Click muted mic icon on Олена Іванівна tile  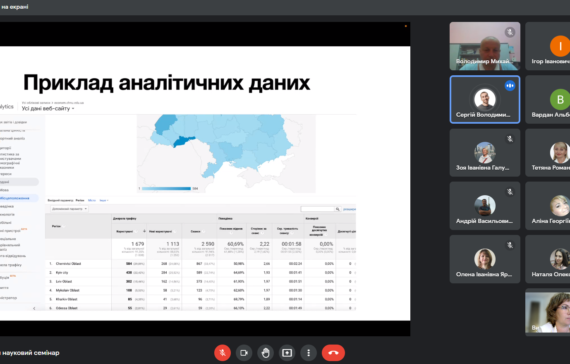(x=510, y=245)
